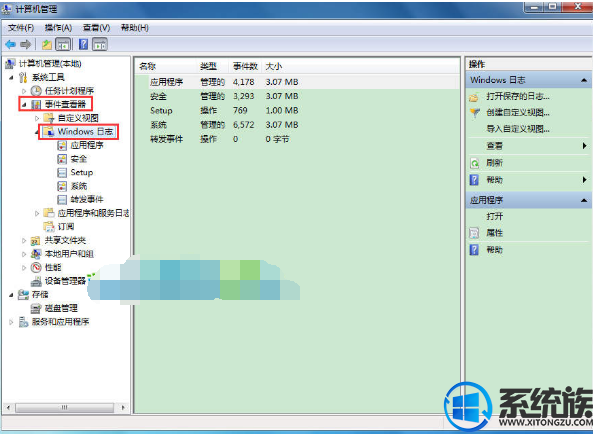This screenshot has width=593, height=435.
Task: Collapse the 系统工具 tree node arrow
Action: 11,78
